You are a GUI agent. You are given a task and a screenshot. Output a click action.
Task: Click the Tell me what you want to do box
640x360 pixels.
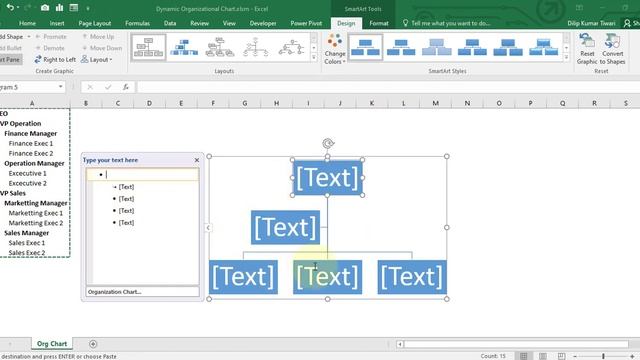click(x=447, y=23)
